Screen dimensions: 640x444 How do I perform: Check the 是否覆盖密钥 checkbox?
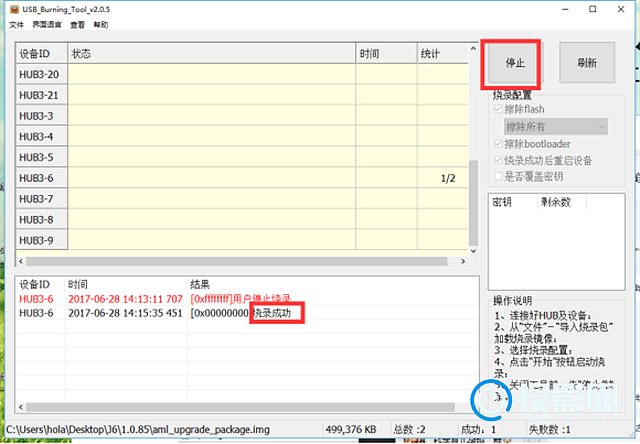click(498, 177)
